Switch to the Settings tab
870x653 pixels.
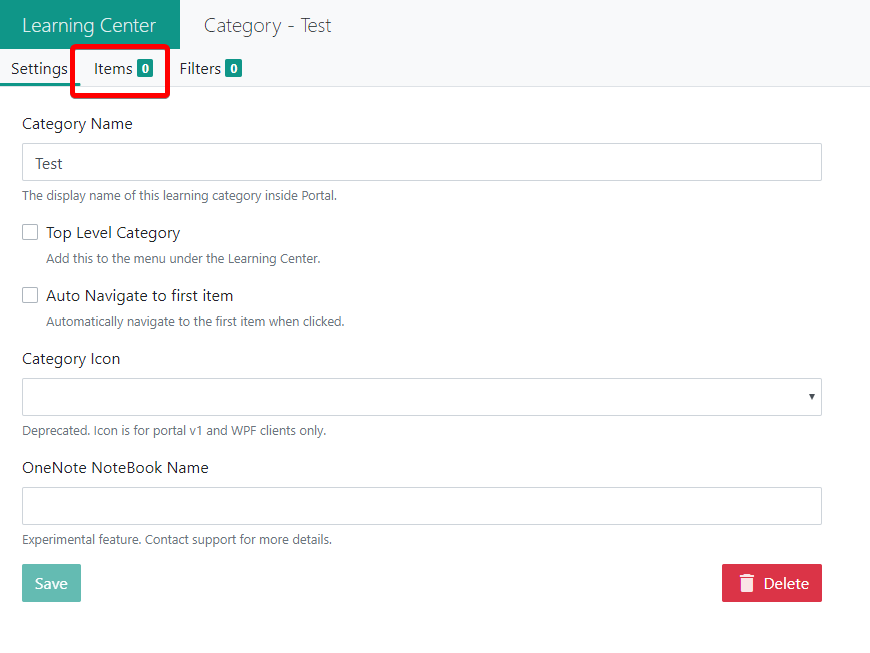coord(39,68)
